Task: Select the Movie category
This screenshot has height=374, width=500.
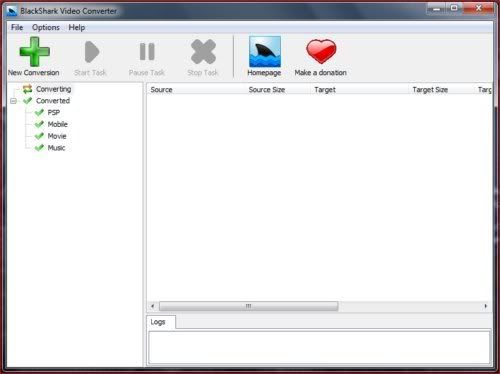Action: pyautogui.click(x=57, y=136)
